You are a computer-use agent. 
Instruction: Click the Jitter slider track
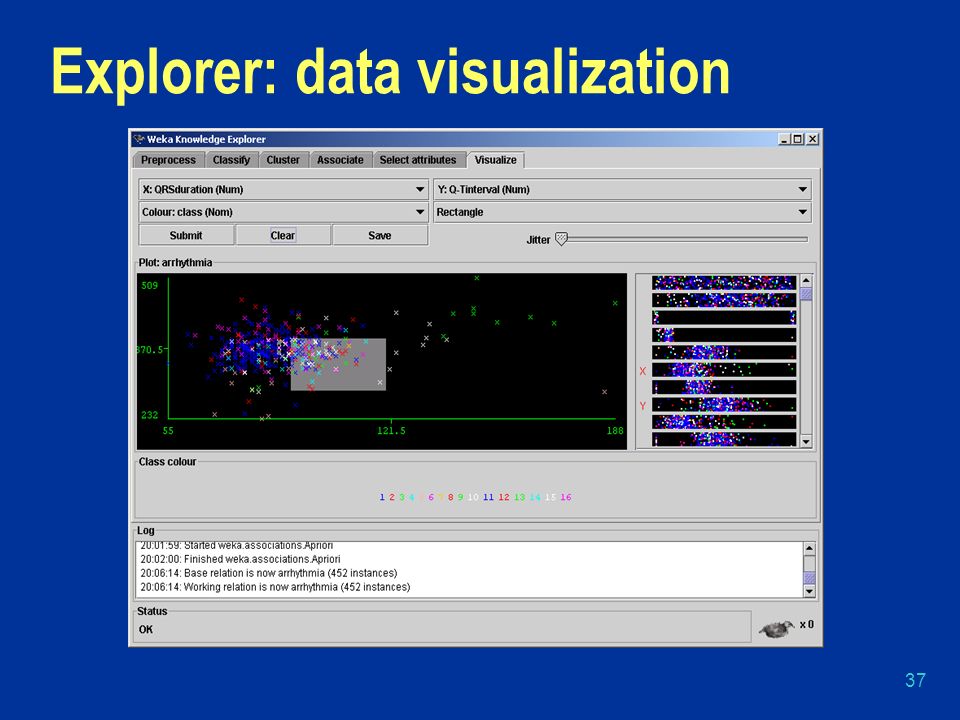tap(686, 239)
